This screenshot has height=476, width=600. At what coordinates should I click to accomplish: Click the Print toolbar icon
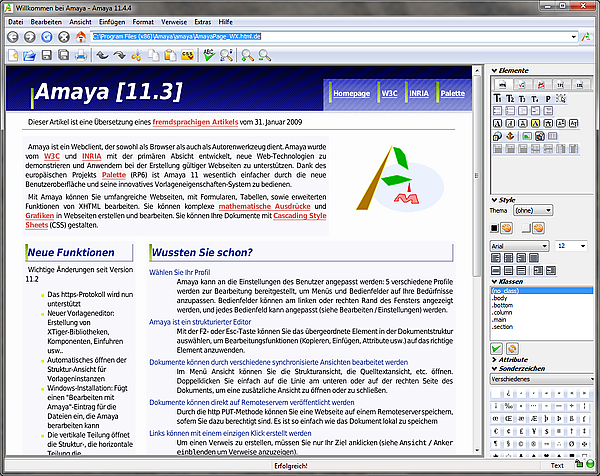tap(81, 55)
